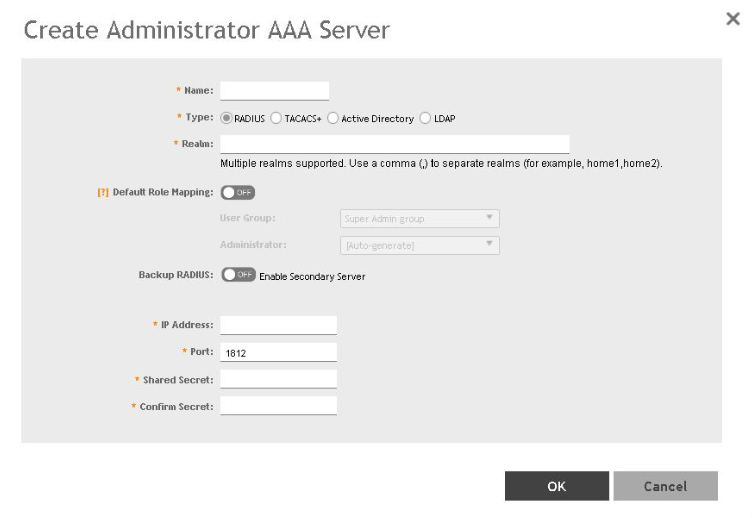Focus the Shared Secret field
This screenshot has height=518, width=752.
point(279,379)
